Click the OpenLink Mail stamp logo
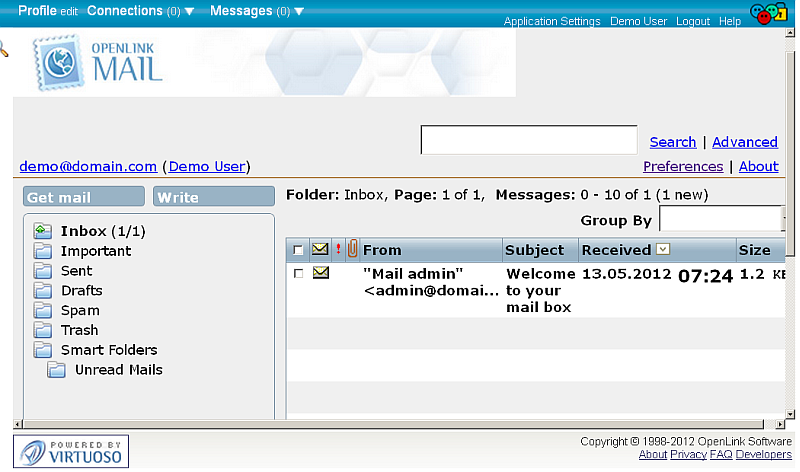 pos(59,62)
